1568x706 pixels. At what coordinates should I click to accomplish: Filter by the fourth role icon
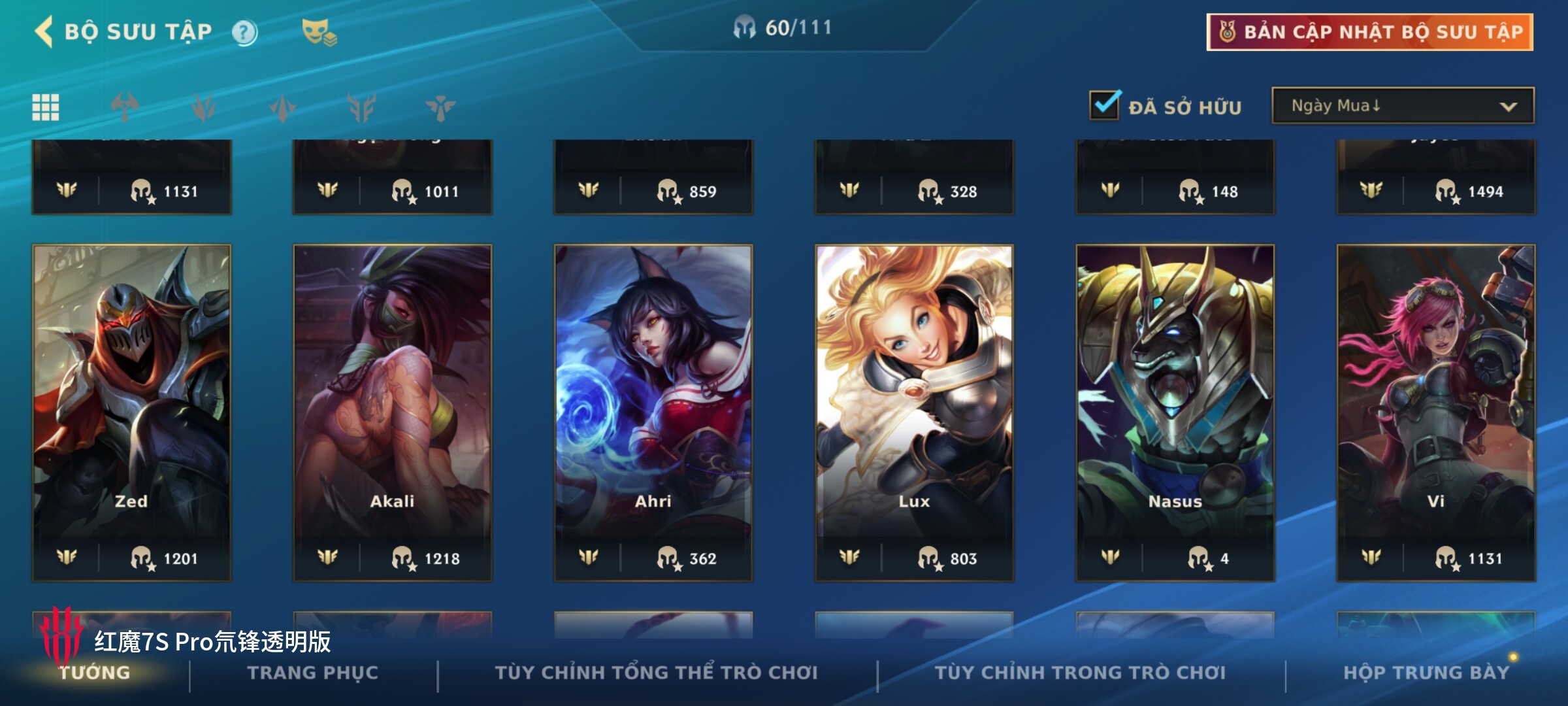coord(362,107)
